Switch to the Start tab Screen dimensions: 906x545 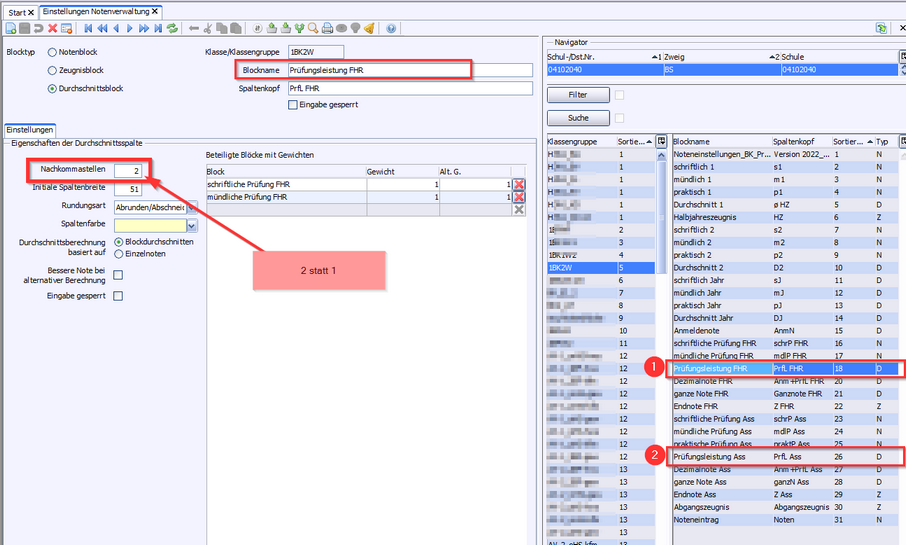click(x=20, y=11)
